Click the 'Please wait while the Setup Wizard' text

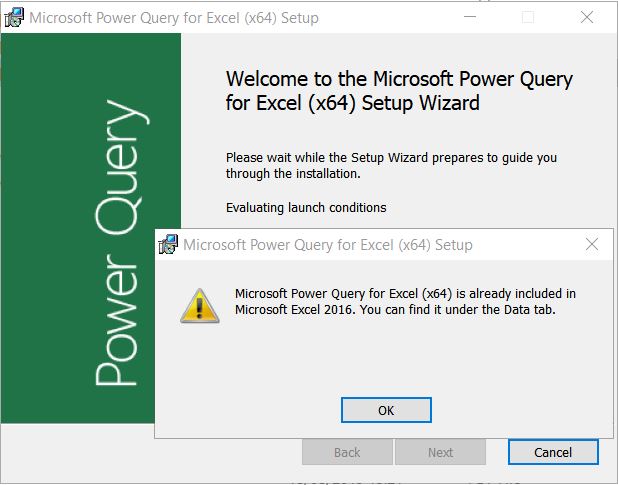[x=391, y=165]
